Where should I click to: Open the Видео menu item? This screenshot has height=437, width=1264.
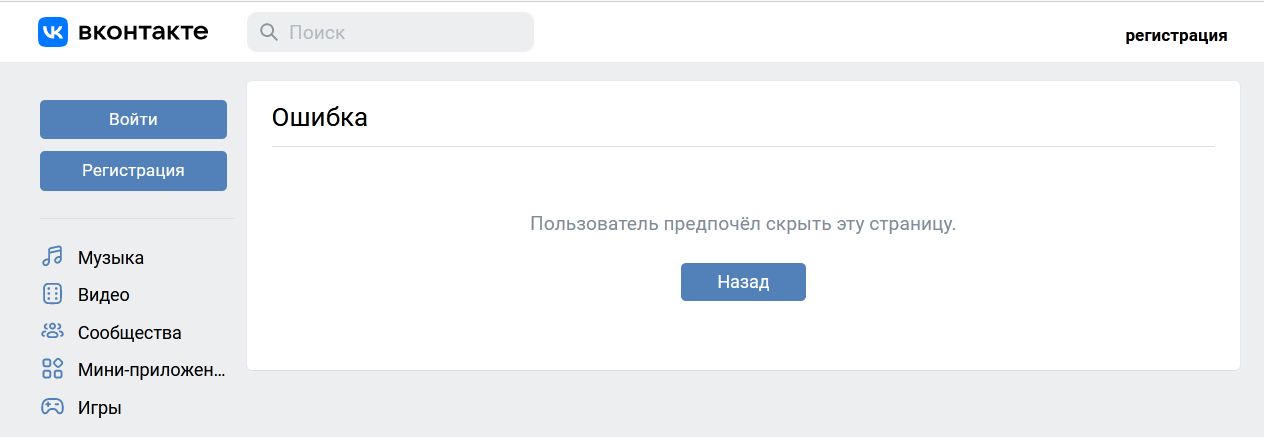point(104,295)
